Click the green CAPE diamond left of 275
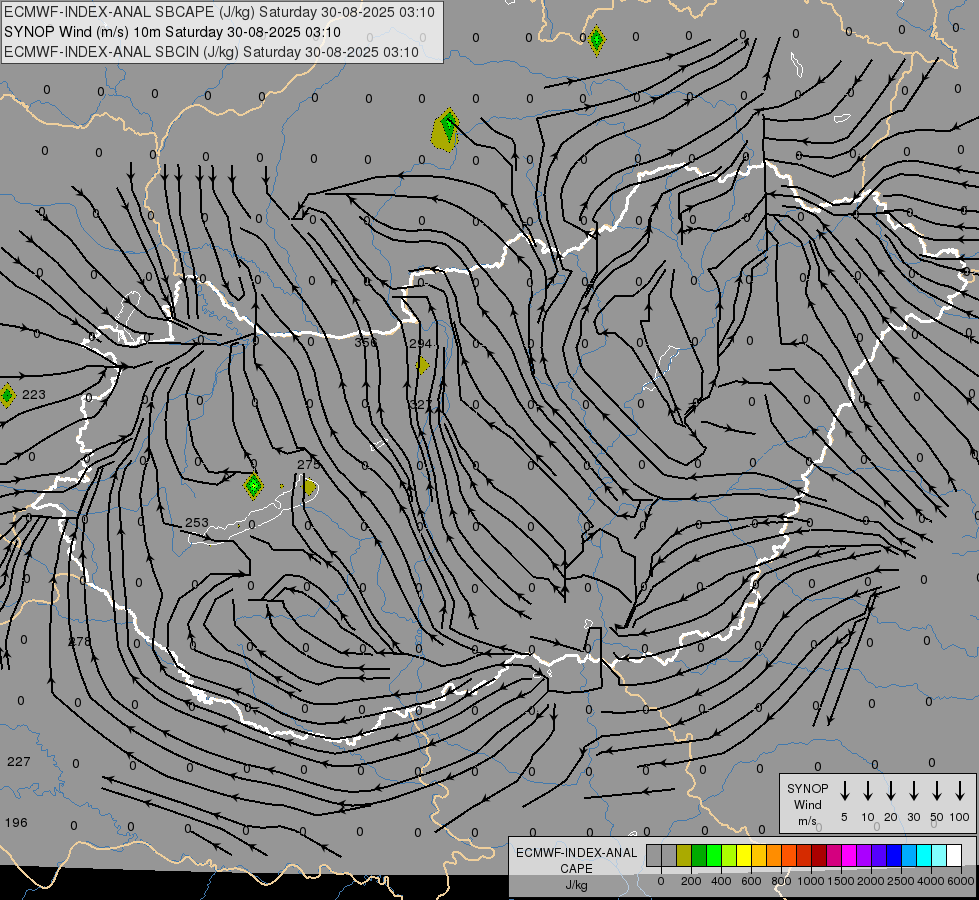This screenshot has height=900, width=979. 253,485
